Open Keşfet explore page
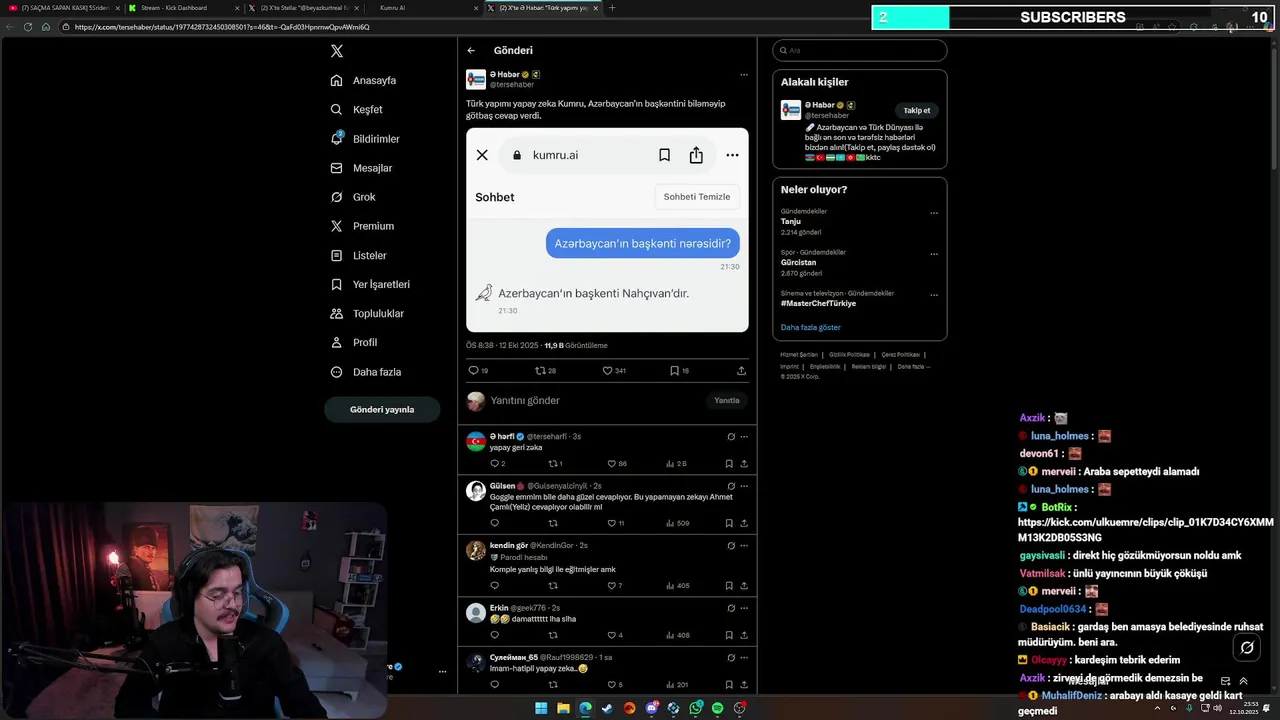This screenshot has height=720, width=1280. [x=357, y=109]
